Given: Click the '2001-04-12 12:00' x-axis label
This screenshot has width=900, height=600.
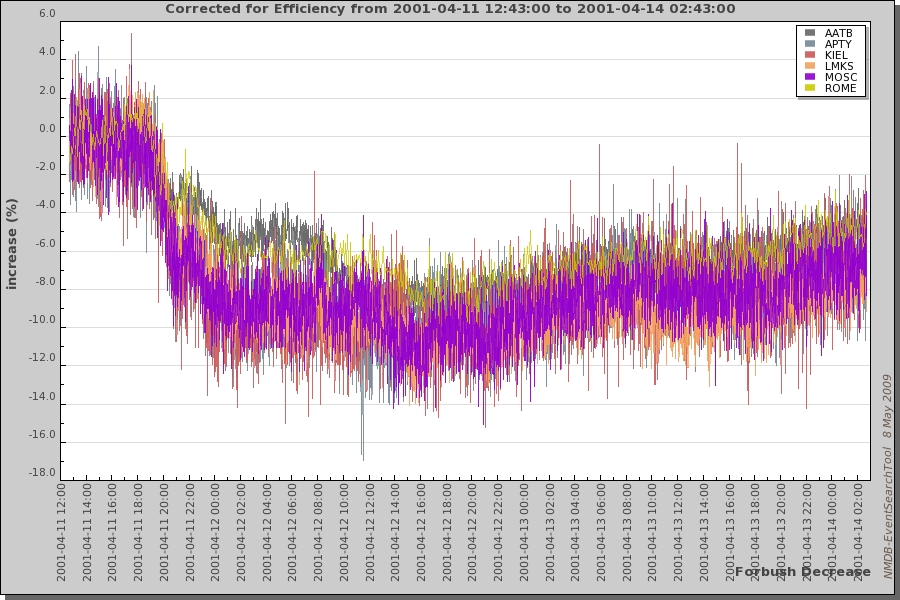Looking at the screenshot, I should 369,532.
